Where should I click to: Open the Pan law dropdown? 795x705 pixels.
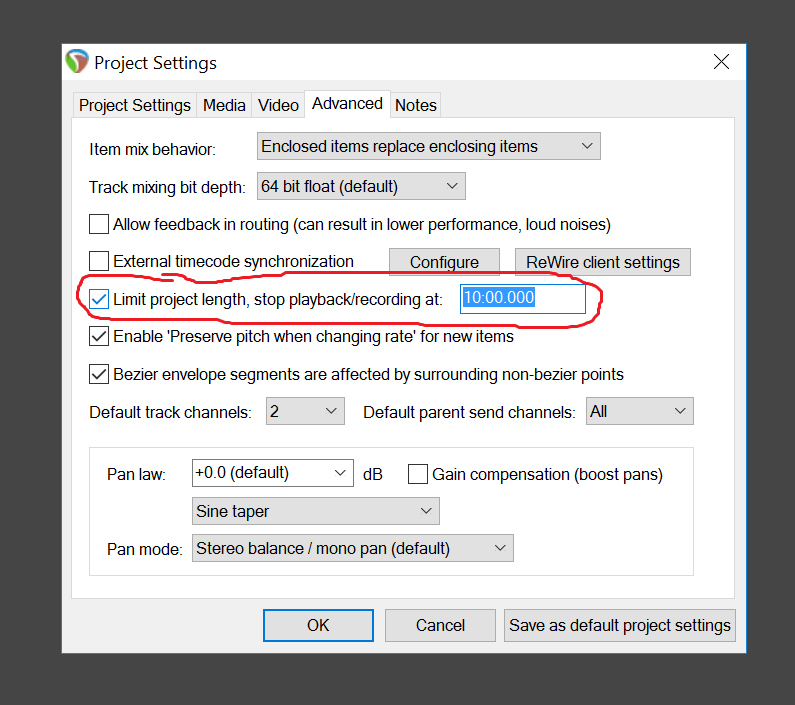[272, 473]
